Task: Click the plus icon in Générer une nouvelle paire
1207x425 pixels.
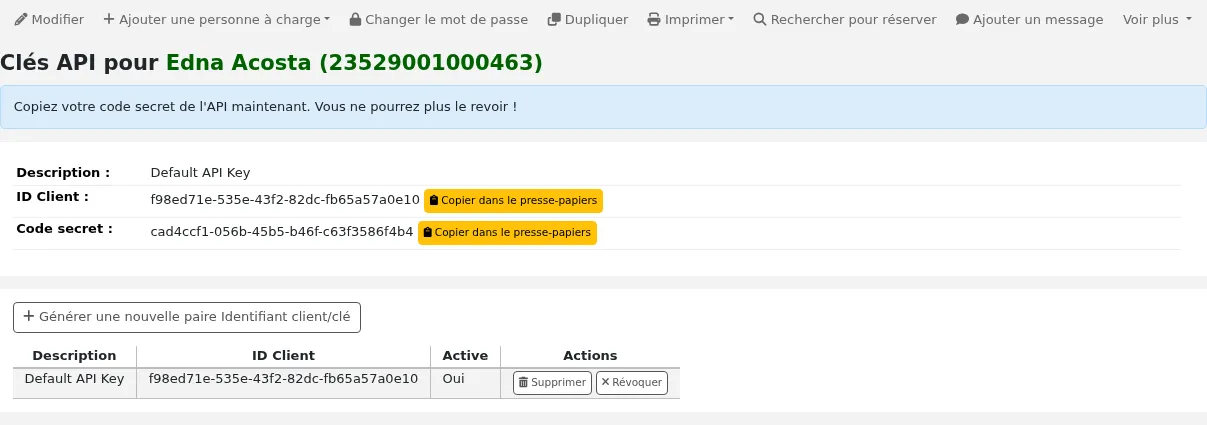Action: coord(29,316)
